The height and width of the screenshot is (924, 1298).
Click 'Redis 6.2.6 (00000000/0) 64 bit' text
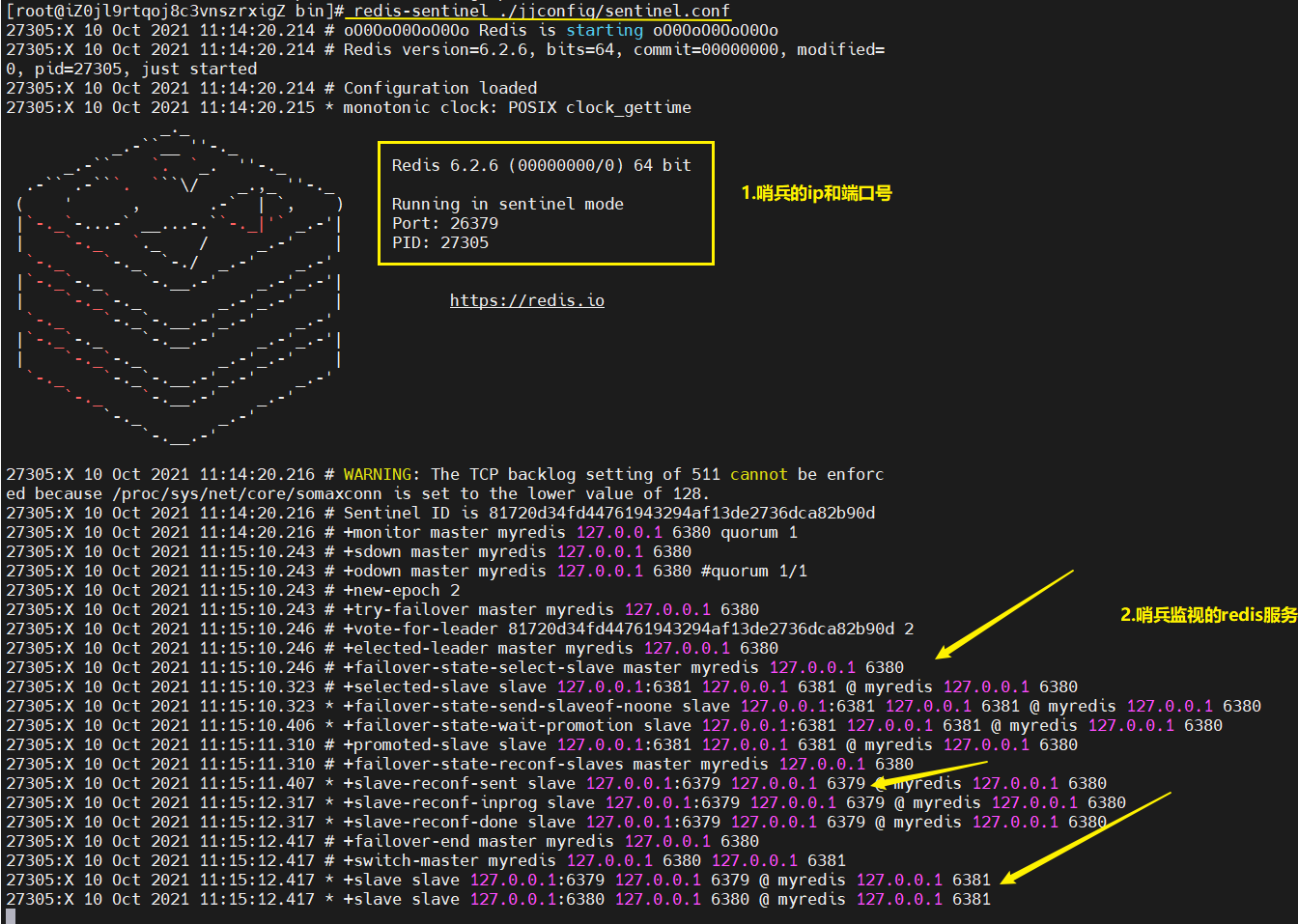pyautogui.click(x=542, y=165)
